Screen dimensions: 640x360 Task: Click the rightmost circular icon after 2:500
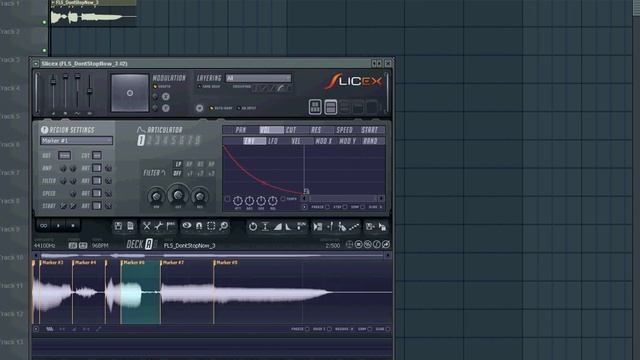(x=386, y=244)
